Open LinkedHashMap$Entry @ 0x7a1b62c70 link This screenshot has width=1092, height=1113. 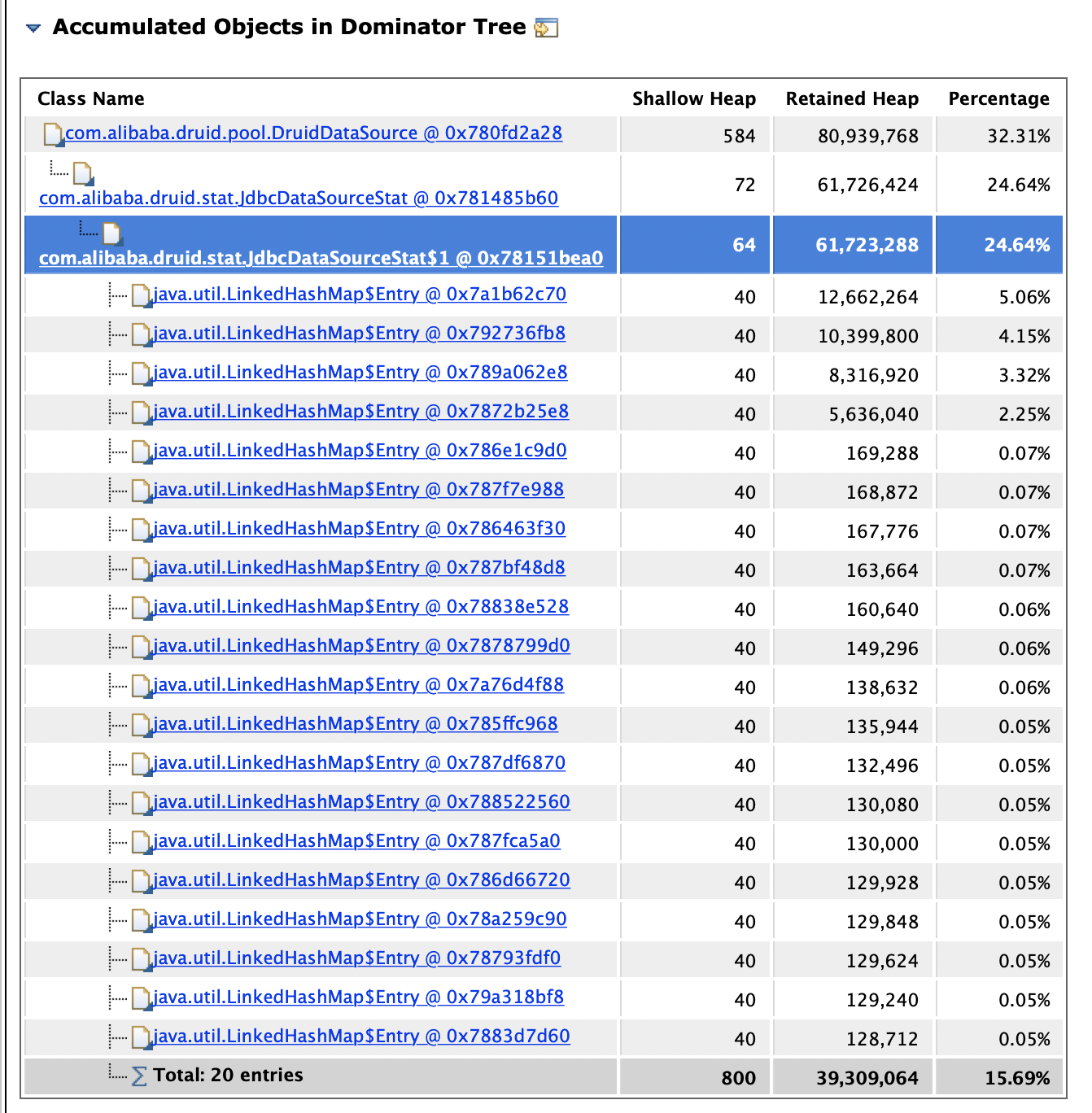pos(360,294)
